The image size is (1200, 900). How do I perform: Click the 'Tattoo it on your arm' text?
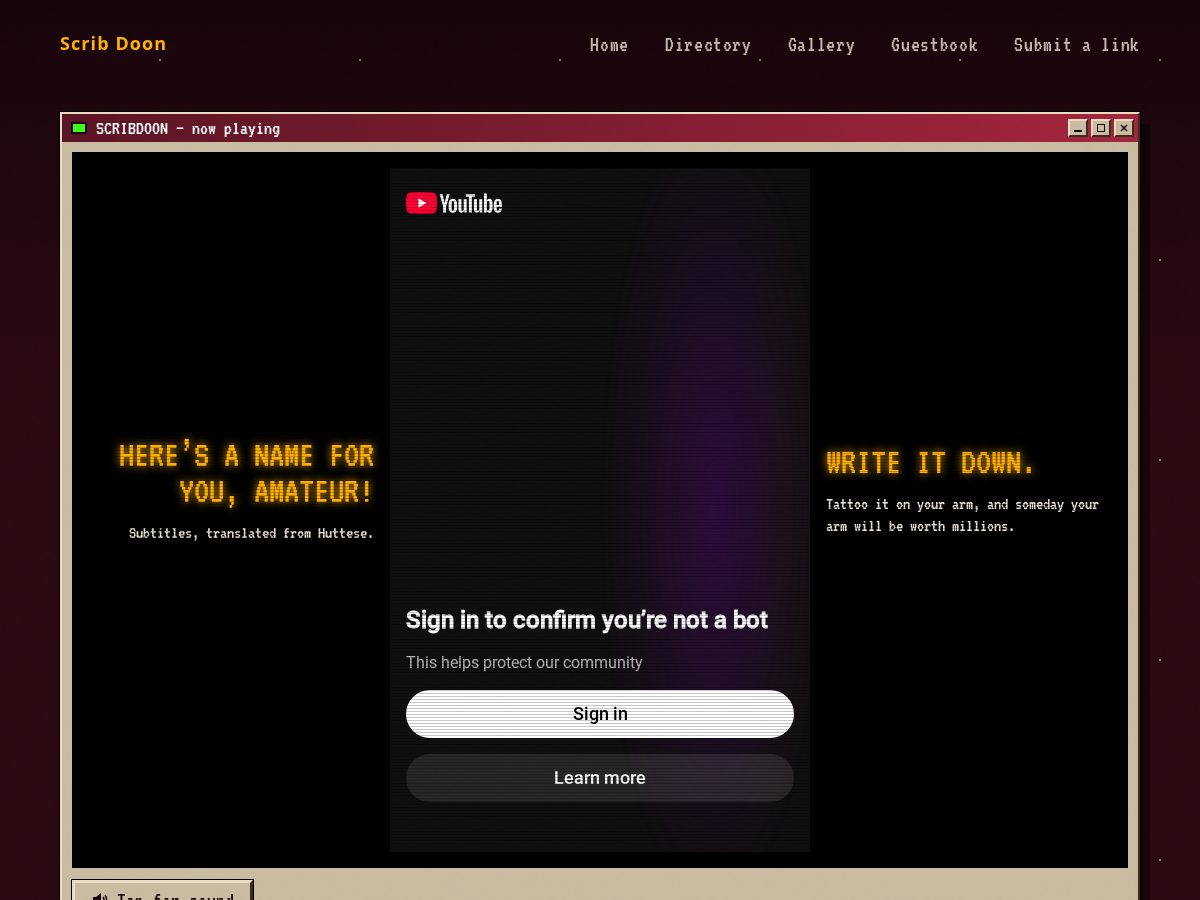click(962, 515)
